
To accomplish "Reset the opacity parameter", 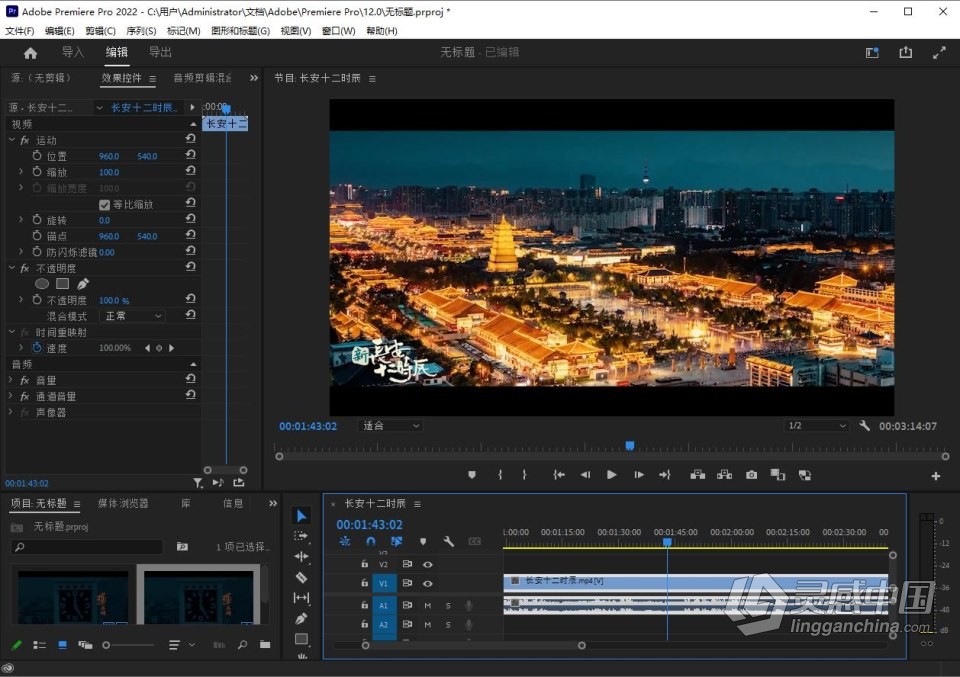I will point(190,299).
